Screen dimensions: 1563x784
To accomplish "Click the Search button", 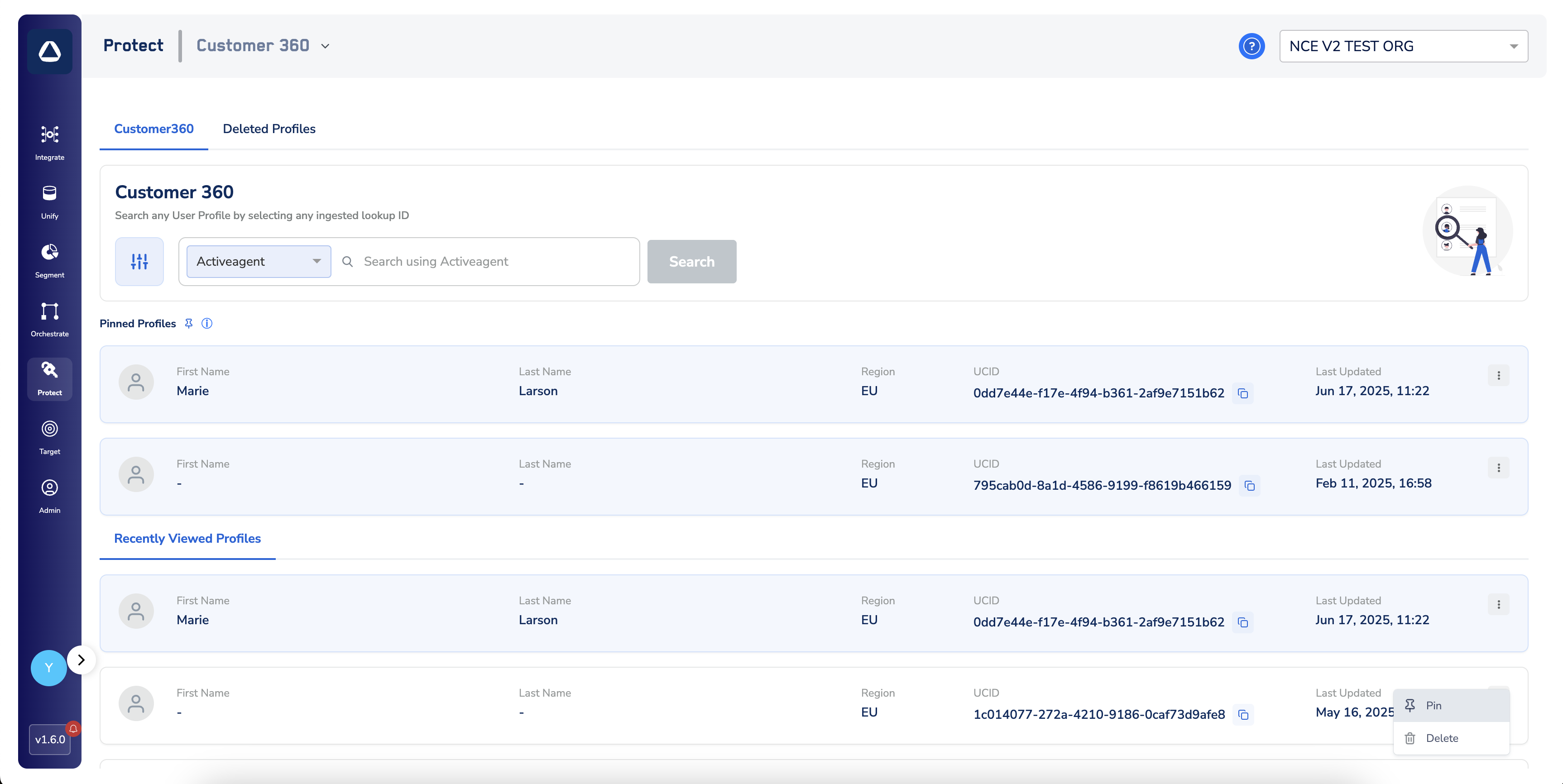I will [x=691, y=262].
